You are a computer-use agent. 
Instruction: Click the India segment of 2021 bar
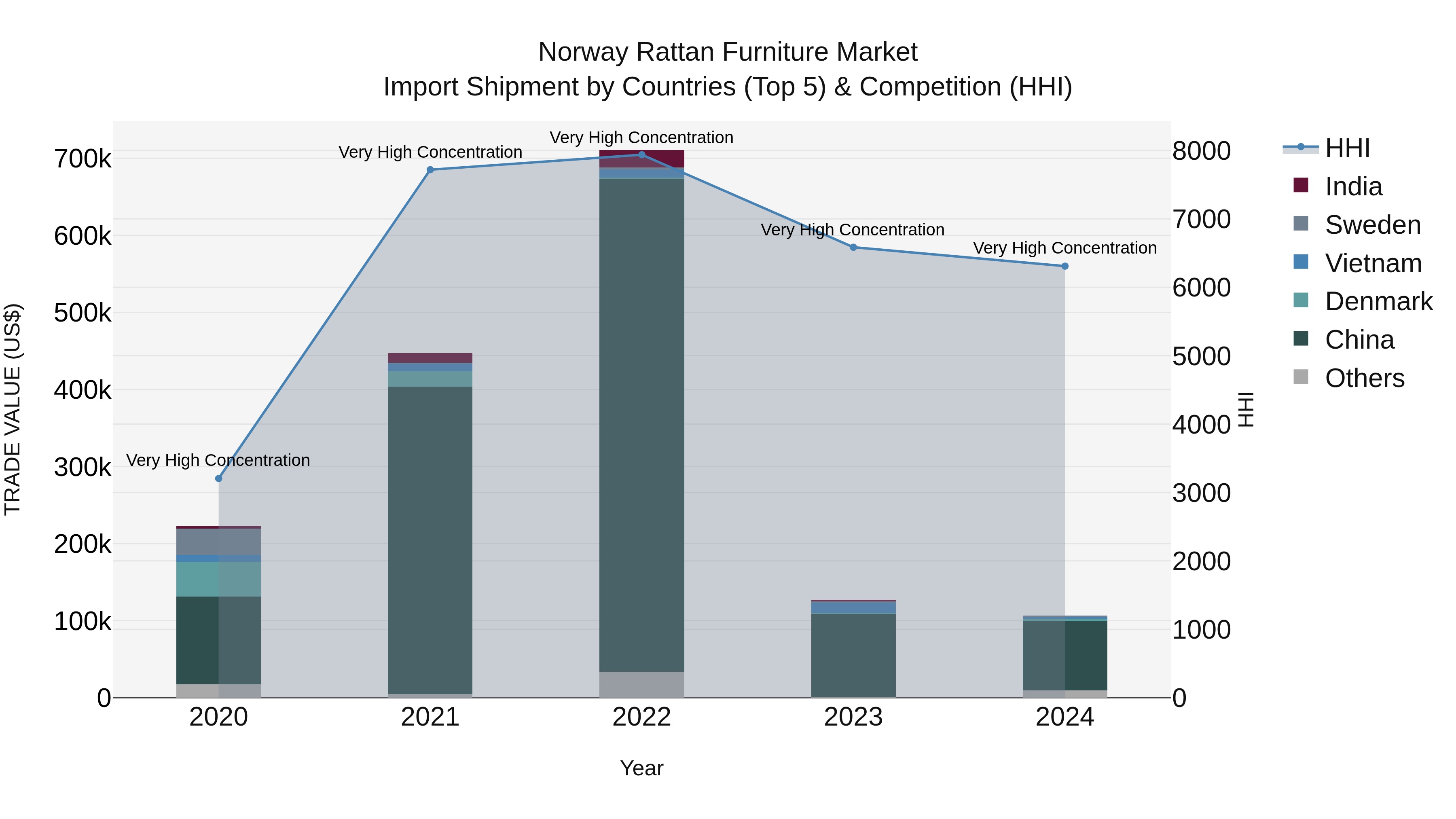point(430,358)
